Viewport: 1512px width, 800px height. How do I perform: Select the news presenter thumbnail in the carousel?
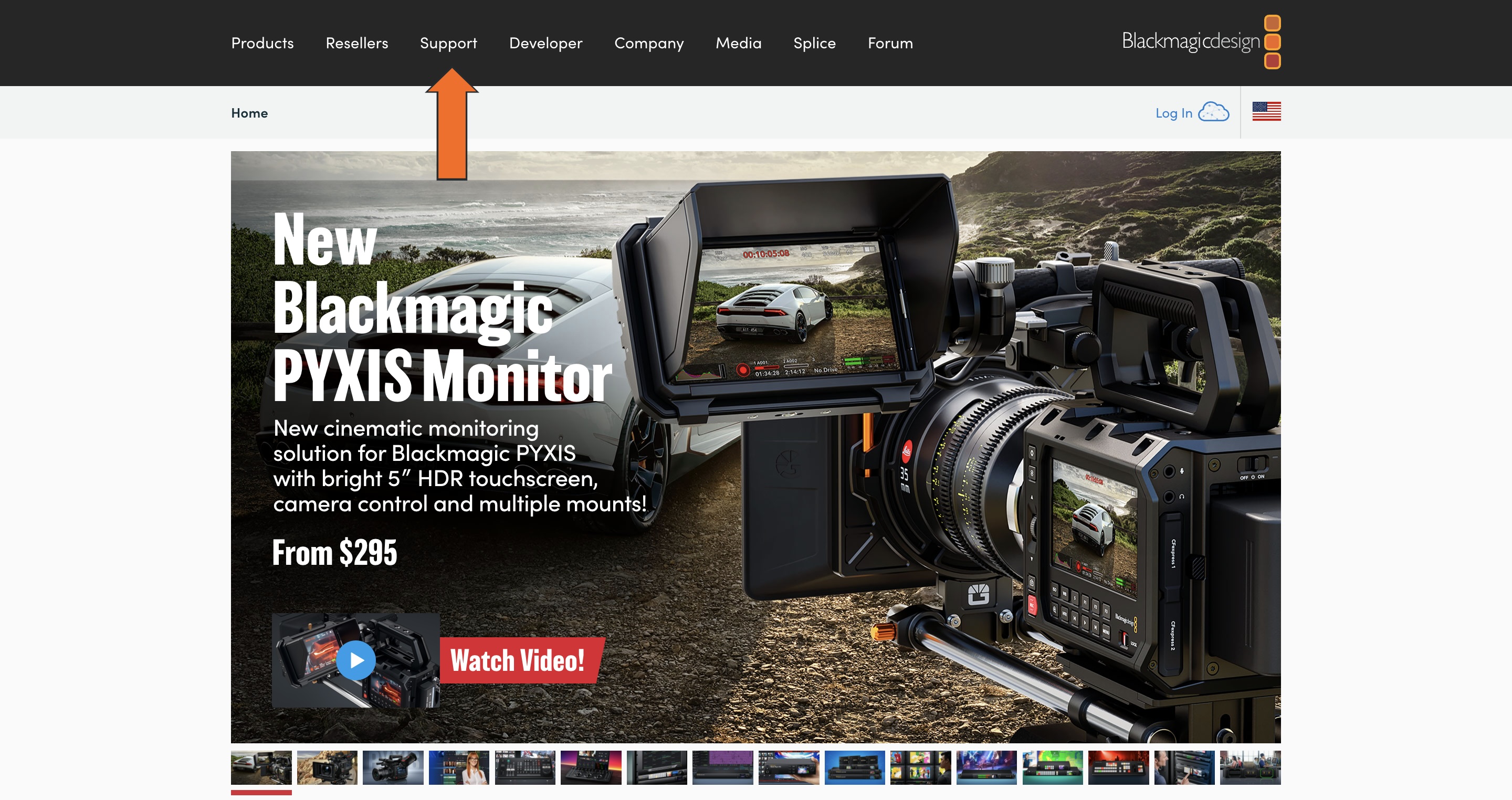coord(459,768)
